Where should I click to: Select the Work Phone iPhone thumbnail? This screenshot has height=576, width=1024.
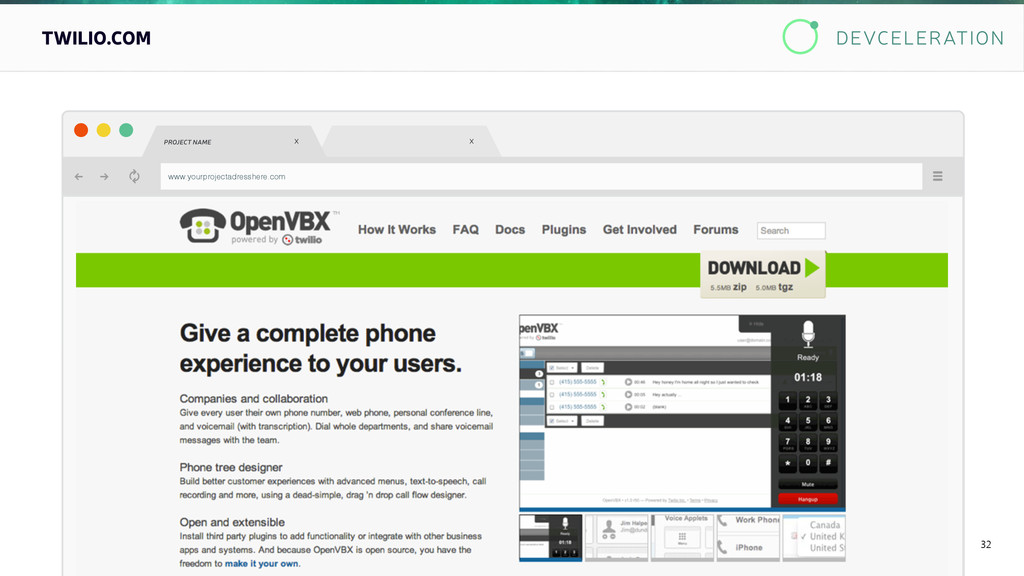click(748, 538)
